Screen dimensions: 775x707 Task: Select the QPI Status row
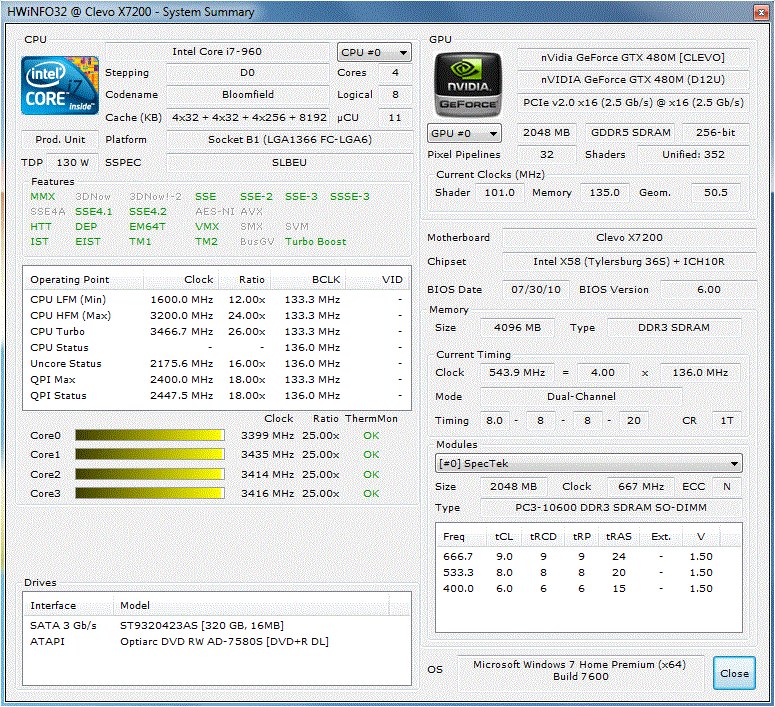click(216, 396)
